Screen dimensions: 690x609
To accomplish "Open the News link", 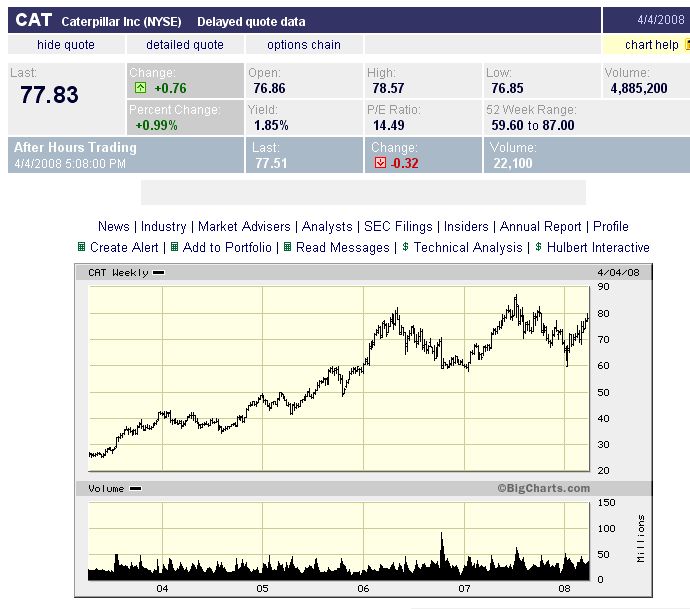I will (x=114, y=227).
